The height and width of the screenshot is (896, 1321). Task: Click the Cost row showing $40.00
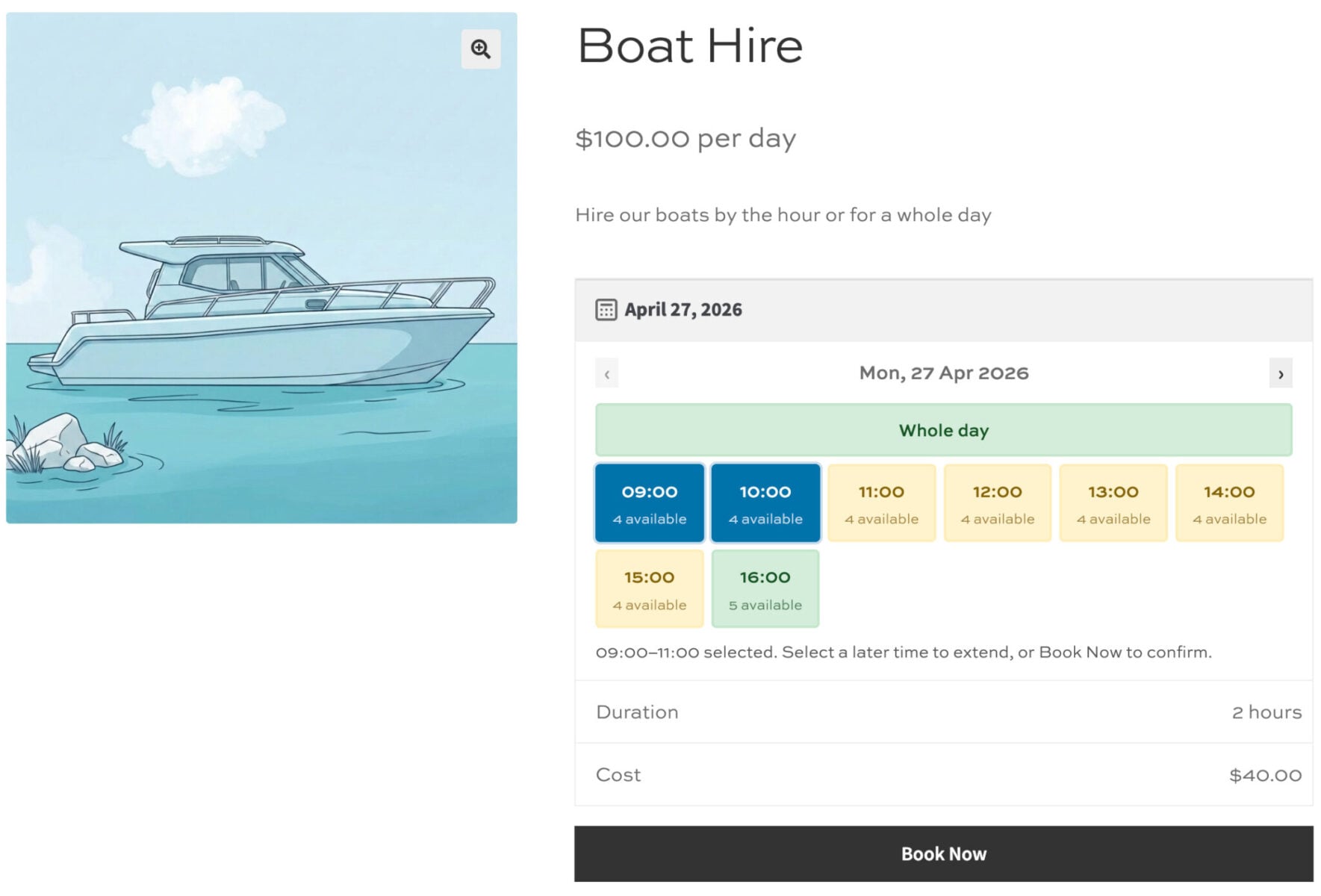pyautogui.click(x=943, y=775)
